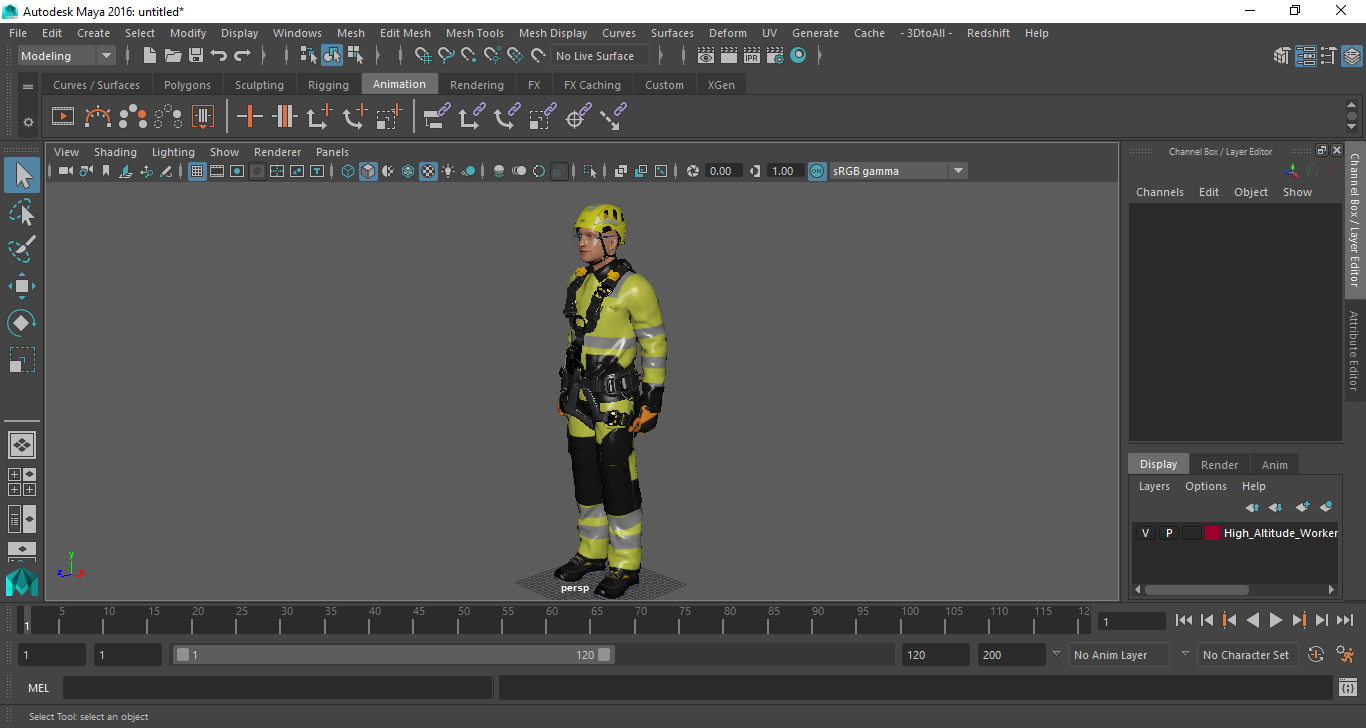Open animation preferences running-man icon
1366x728 pixels.
coord(1346,655)
